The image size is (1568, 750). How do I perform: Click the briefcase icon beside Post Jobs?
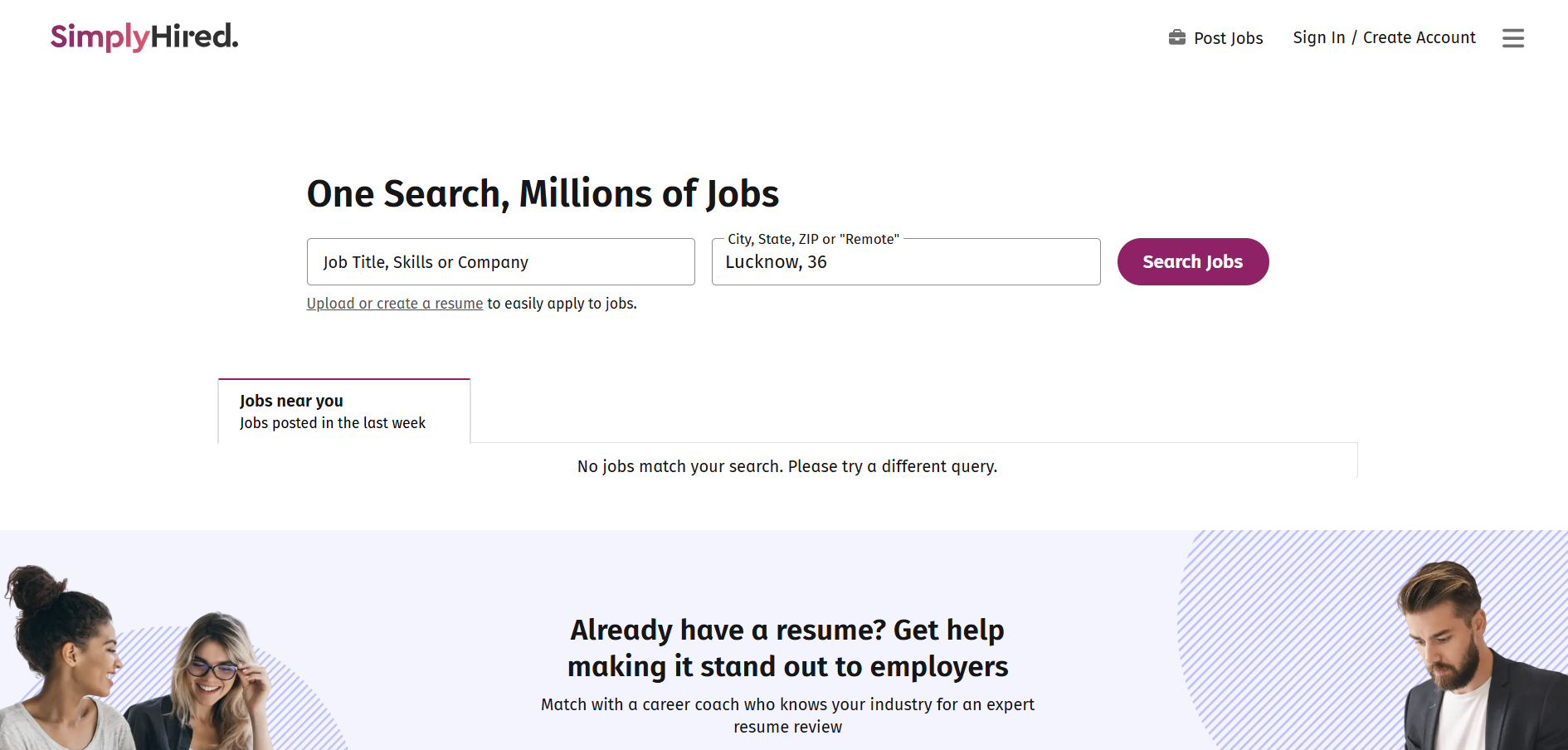[x=1176, y=37]
